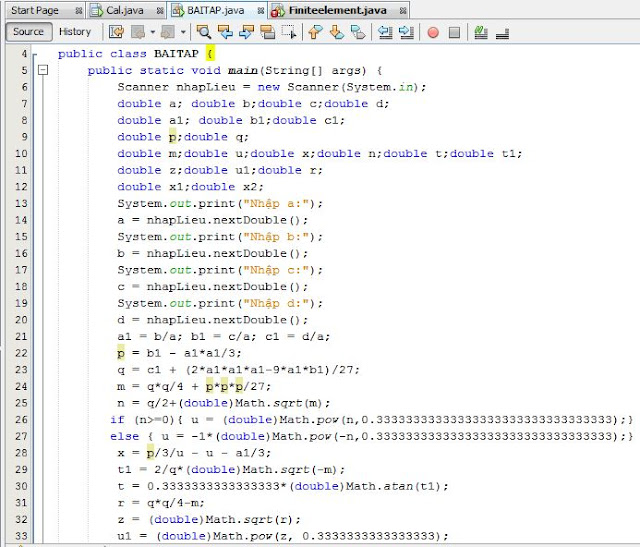Go to Find Next Occurrence icon
This screenshot has height=547, width=640.
tap(246, 32)
